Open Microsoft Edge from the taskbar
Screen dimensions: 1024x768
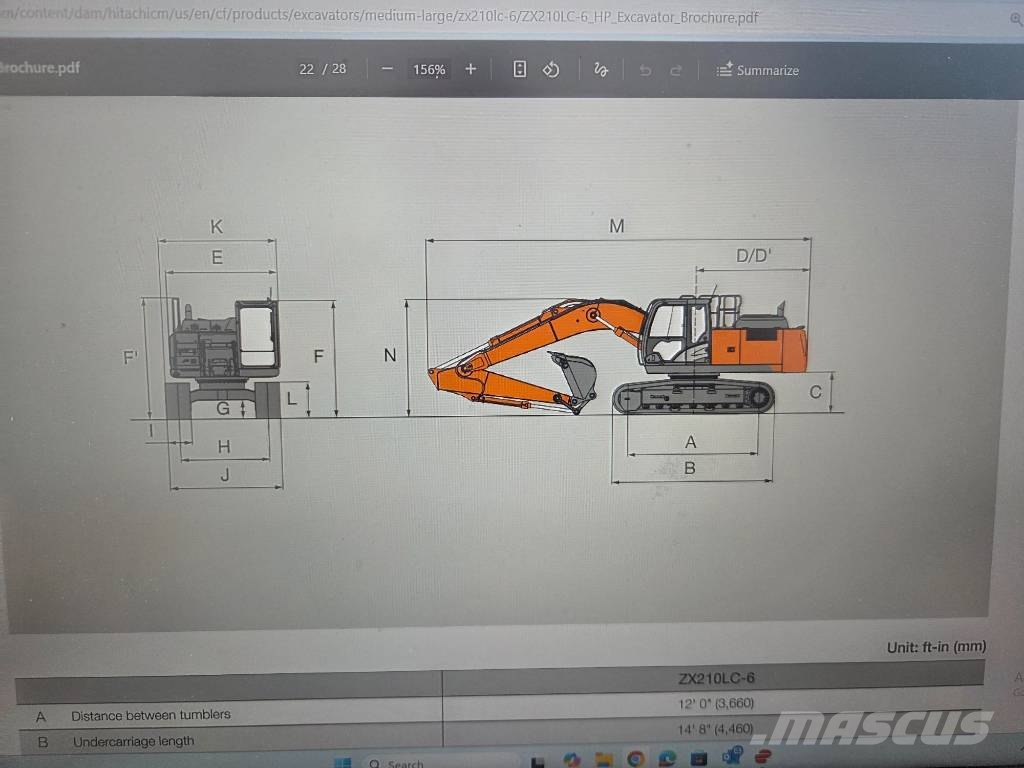tap(667, 760)
